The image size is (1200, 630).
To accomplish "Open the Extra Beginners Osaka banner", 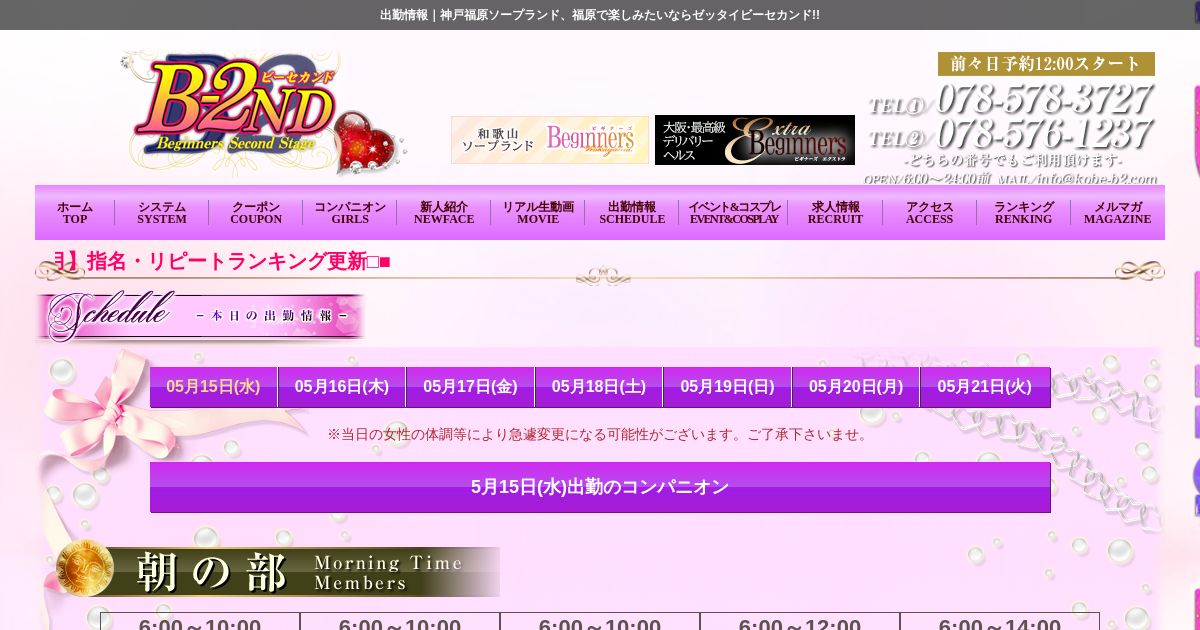I will (755, 140).
